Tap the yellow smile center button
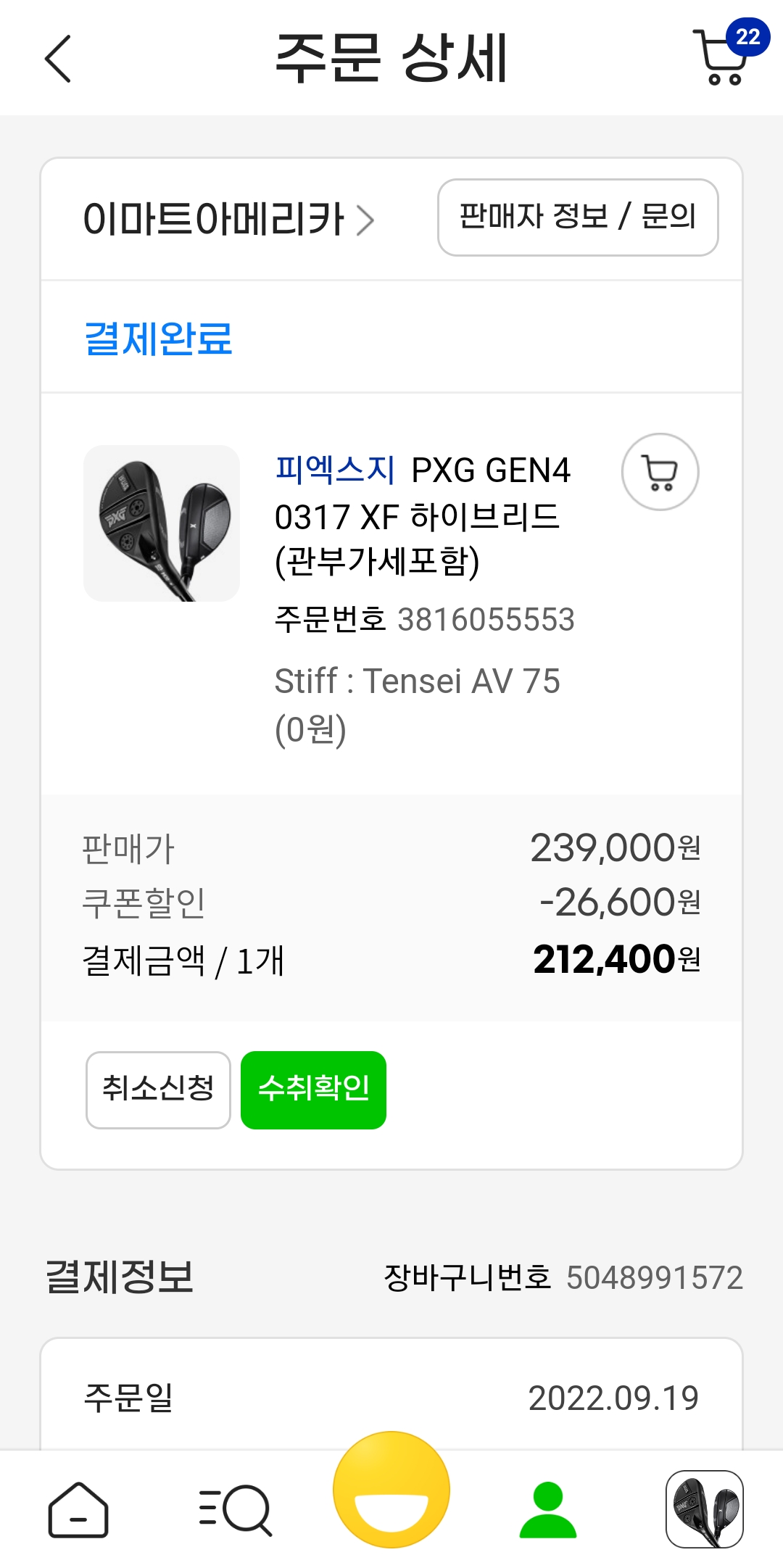This screenshot has width=783, height=1568. 391,1490
